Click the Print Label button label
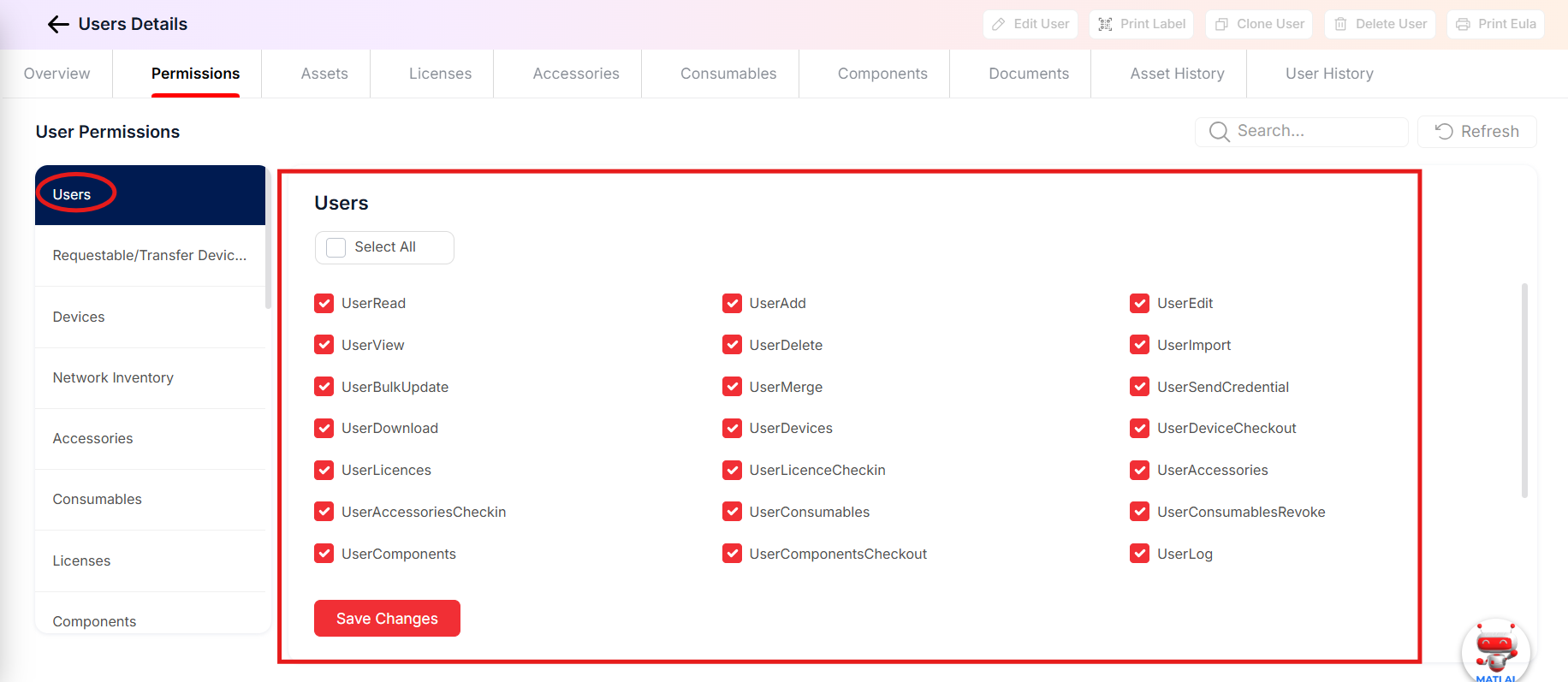1568x682 pixels. click(x=1153, y=24)
